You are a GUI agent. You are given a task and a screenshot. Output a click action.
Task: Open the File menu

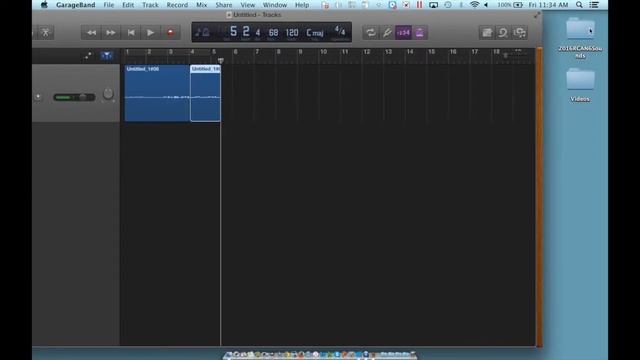[109, 5]
